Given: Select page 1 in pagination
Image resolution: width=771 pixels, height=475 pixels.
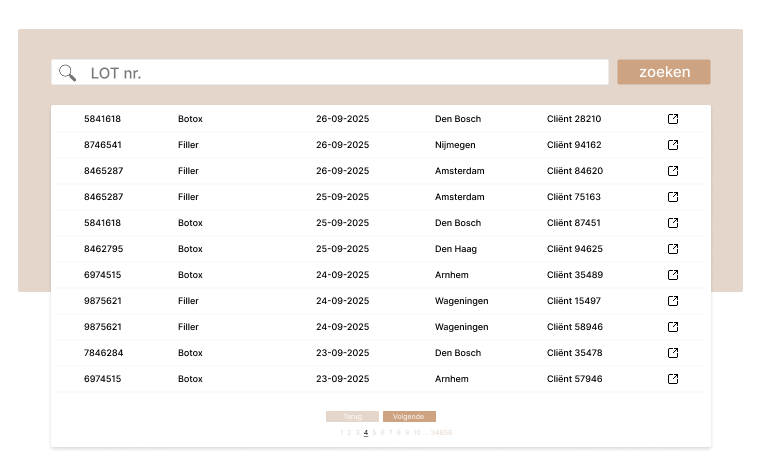Looking at the screenshot, I should click(x=341, y=433).
